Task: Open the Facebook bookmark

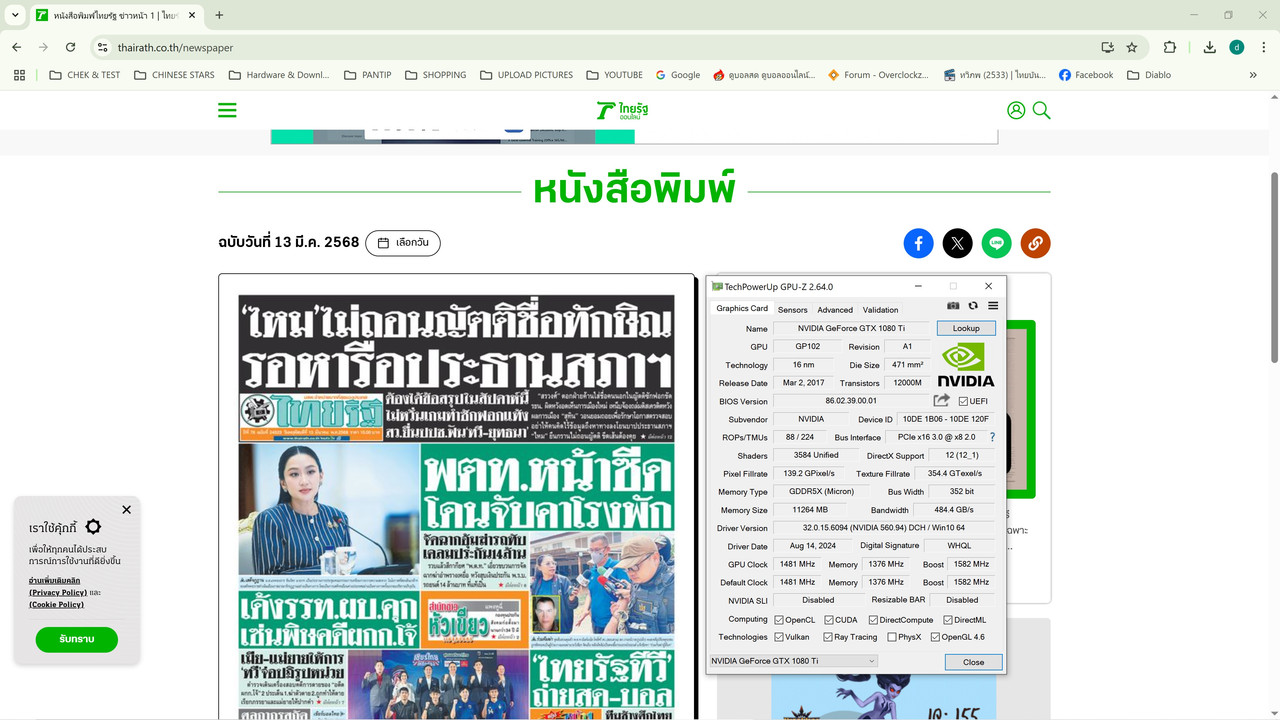Action: 1086,75
